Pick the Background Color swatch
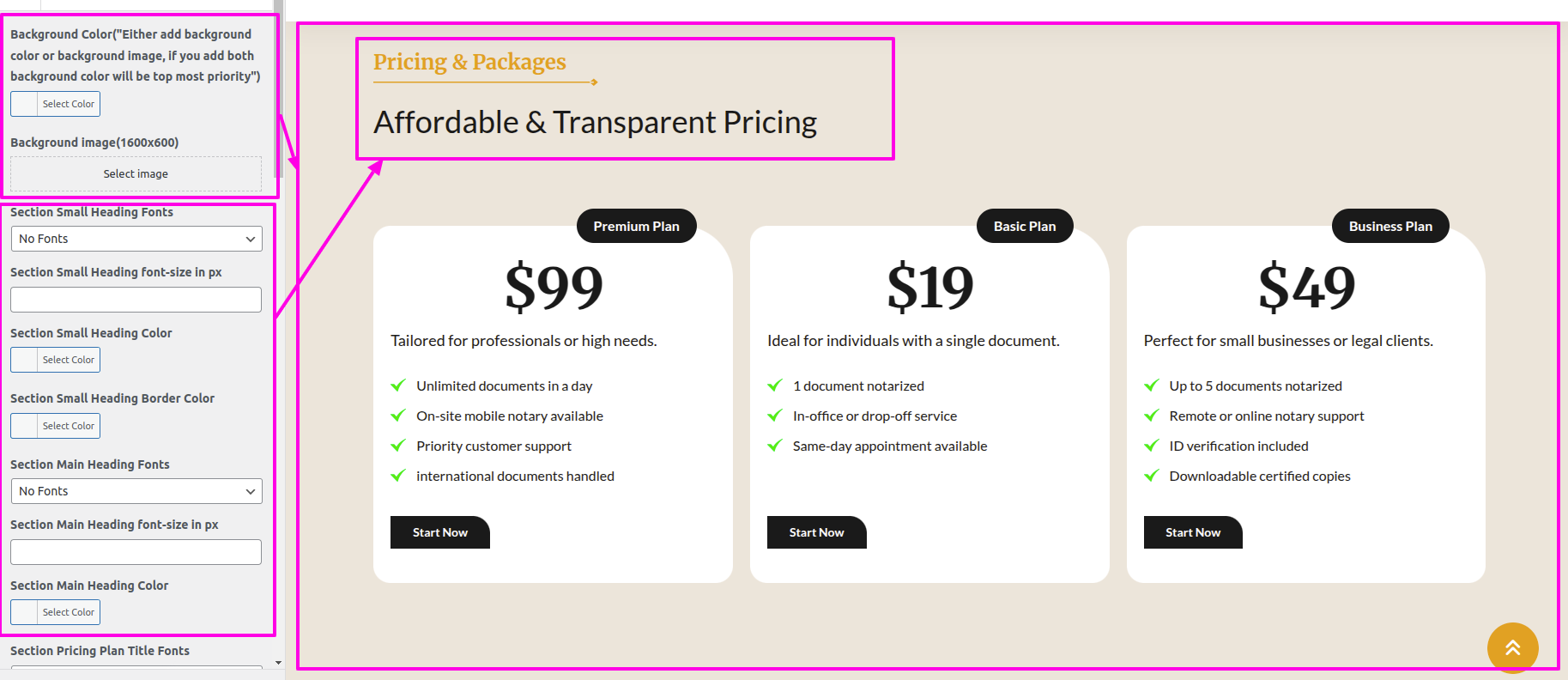The image size is (1568, 680). (x=25, y=104)
